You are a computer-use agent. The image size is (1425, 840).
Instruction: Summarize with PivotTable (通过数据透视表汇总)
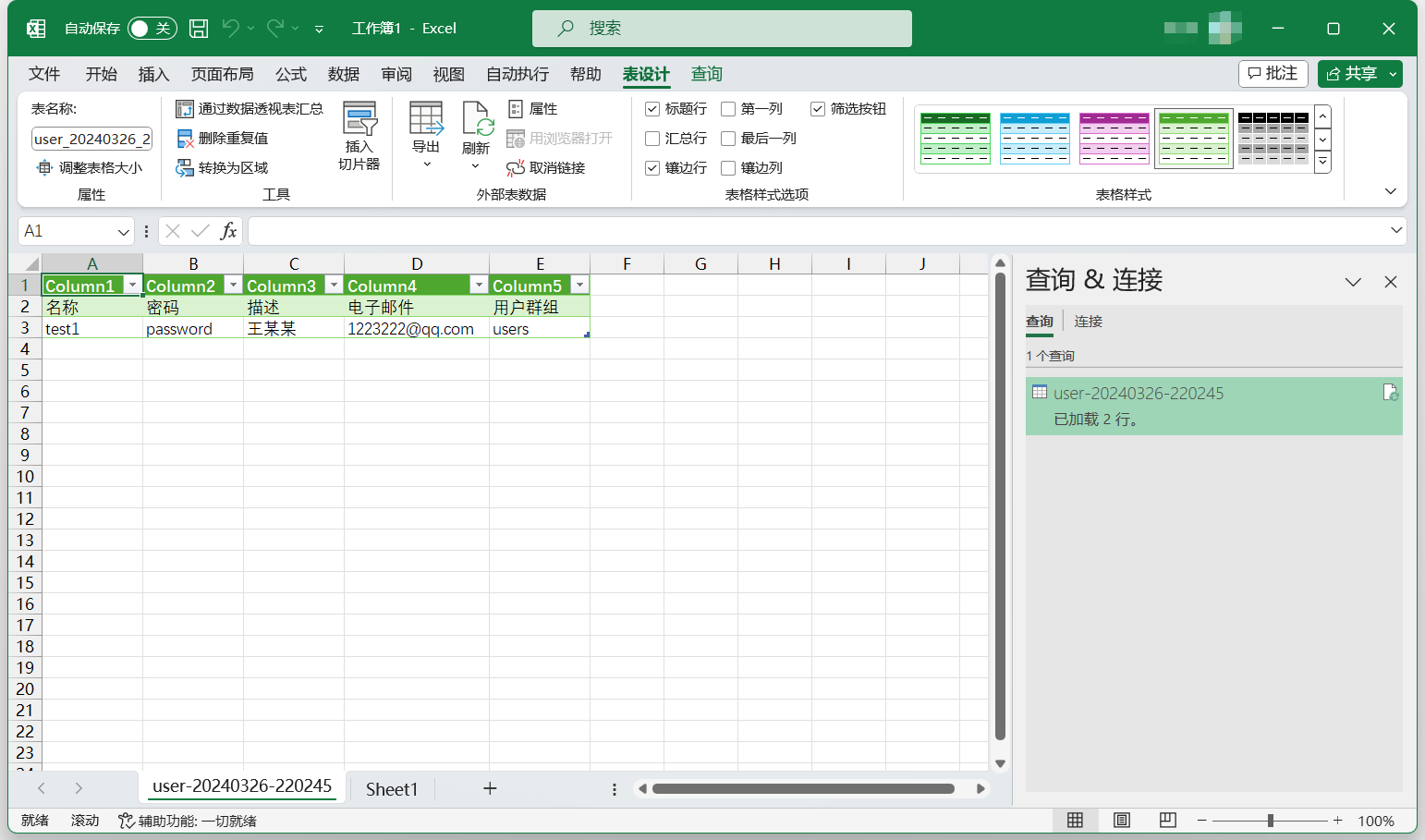click(x=250, y=109)
